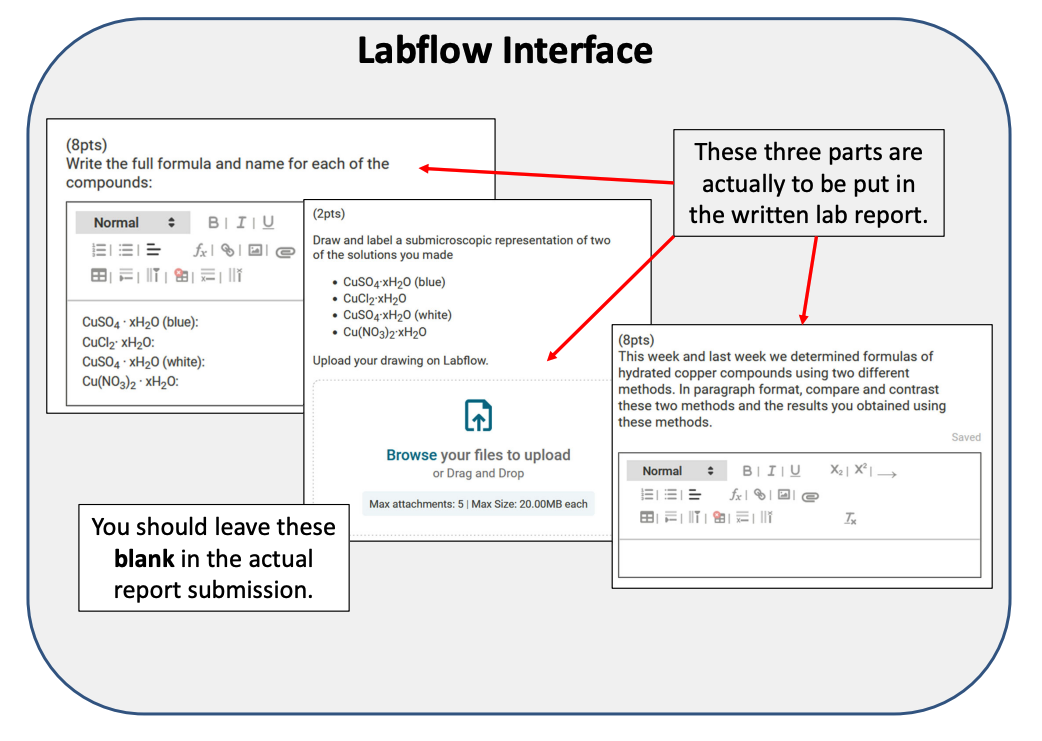Insert formula (fx) in the formula-and-name editor
1042x741 pixels.
200,250
